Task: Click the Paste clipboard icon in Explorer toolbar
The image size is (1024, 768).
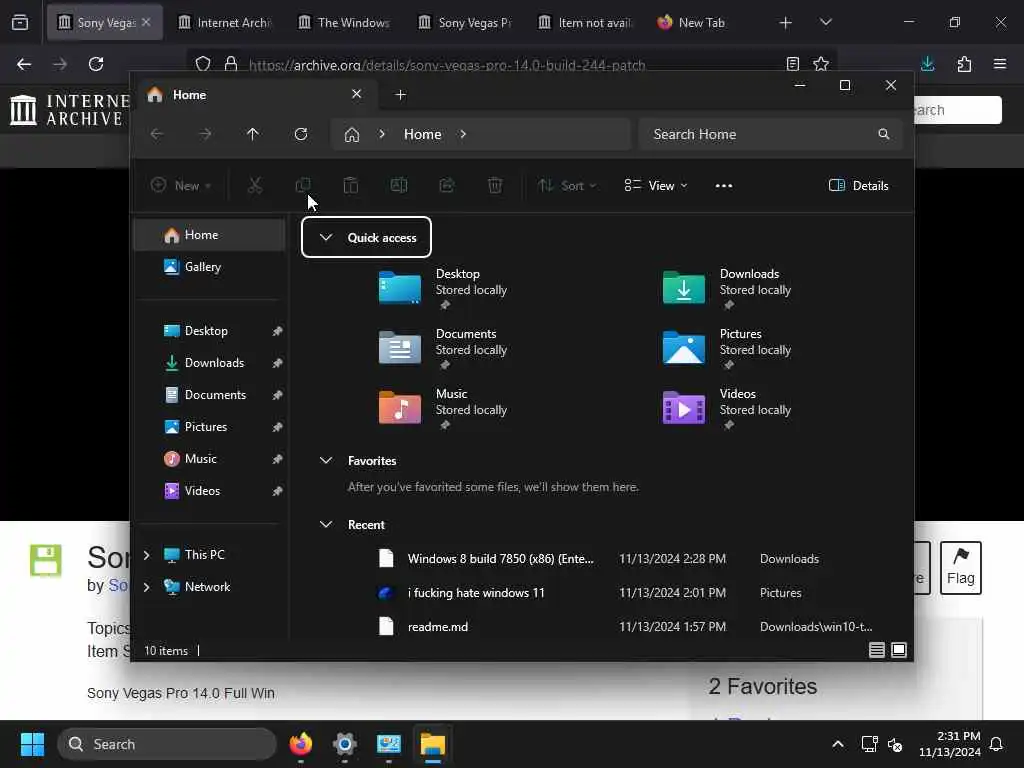Action: 351,185
